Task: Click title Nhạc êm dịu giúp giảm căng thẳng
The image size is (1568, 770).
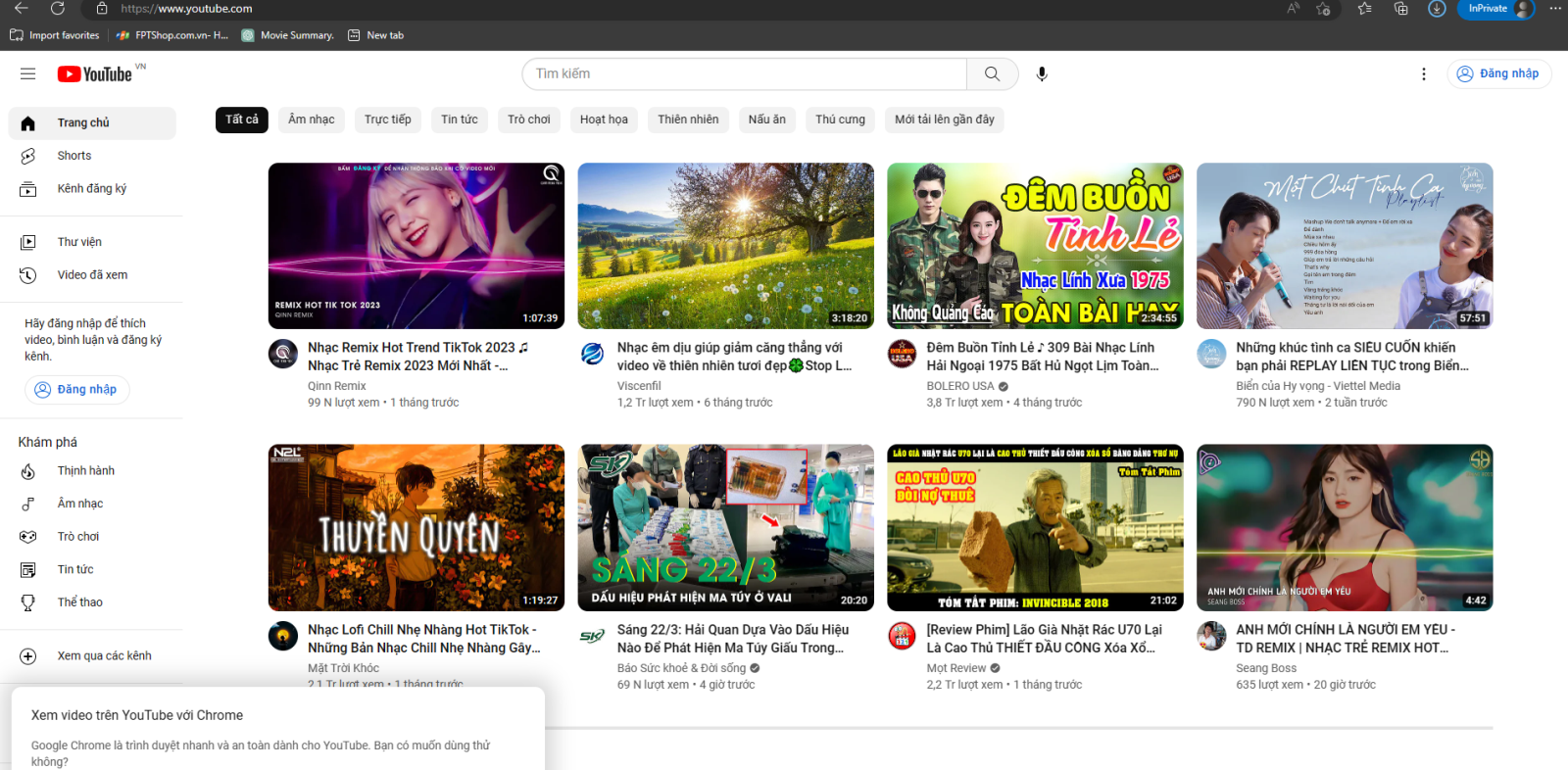Action: pyautogui.click(x=734, y=357)
